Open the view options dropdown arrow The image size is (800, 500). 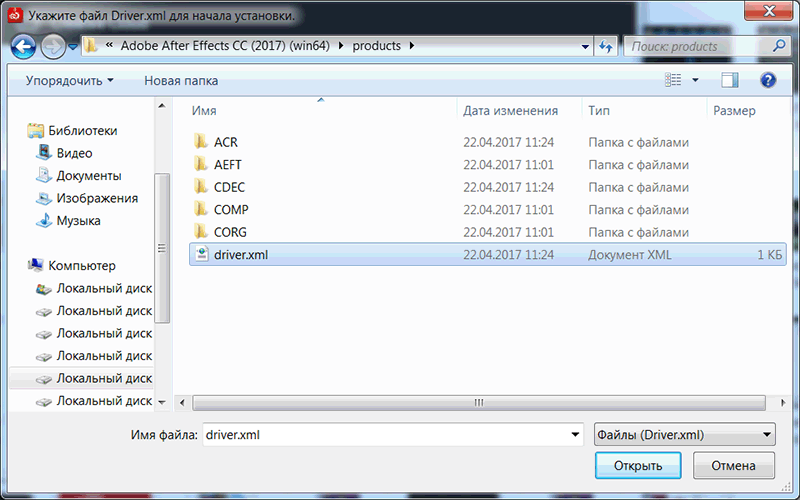(x=695, y=80)
